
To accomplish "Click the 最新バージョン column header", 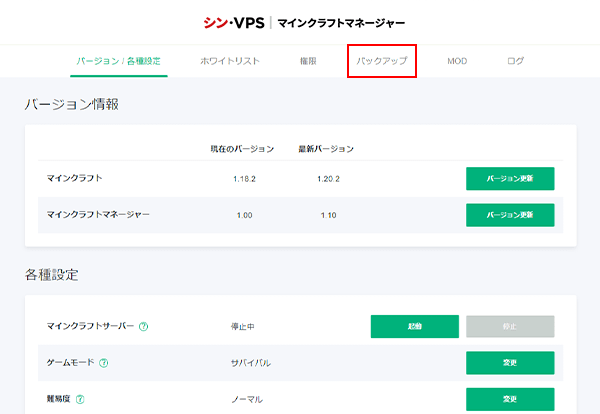I will click(x=326, y=149).
